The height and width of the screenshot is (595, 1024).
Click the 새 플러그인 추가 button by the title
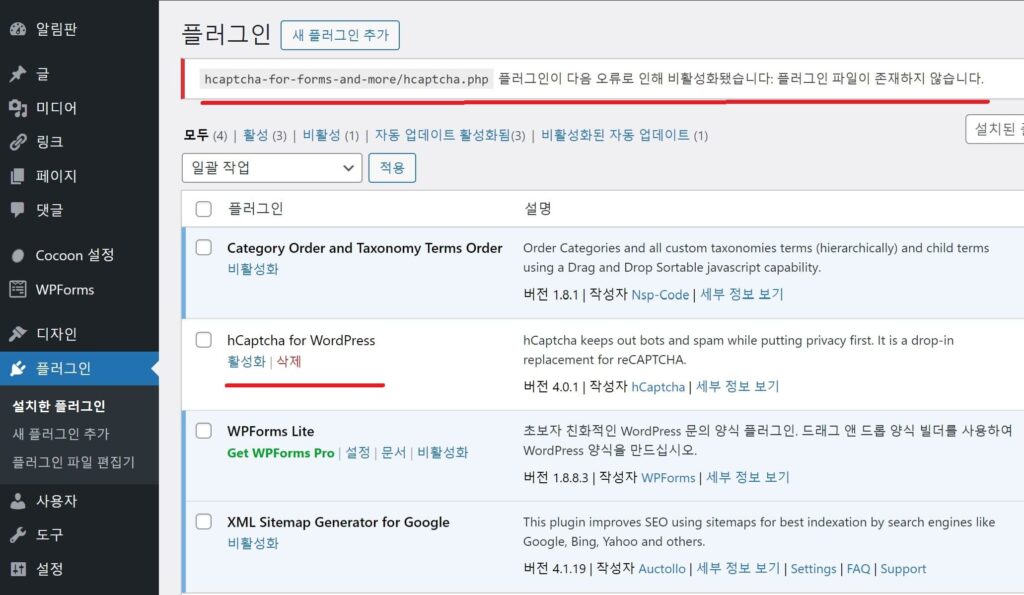click(340, 35)
